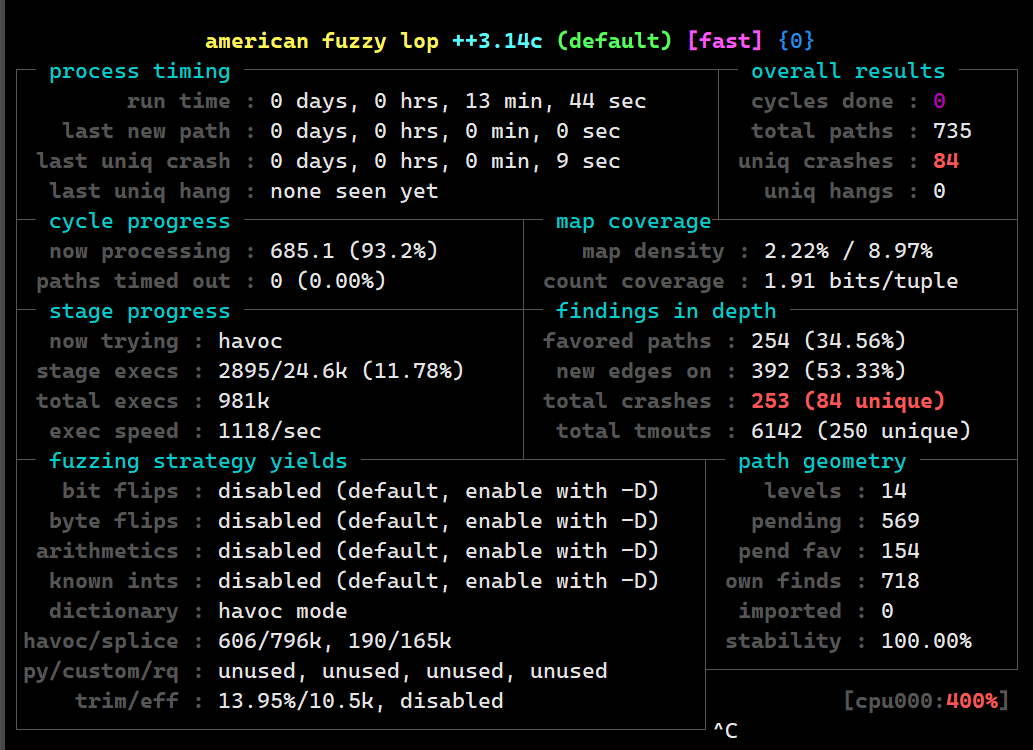Click paths timed out value '0 (0.00%)'
1033x750 pixels.
[328, 281]
